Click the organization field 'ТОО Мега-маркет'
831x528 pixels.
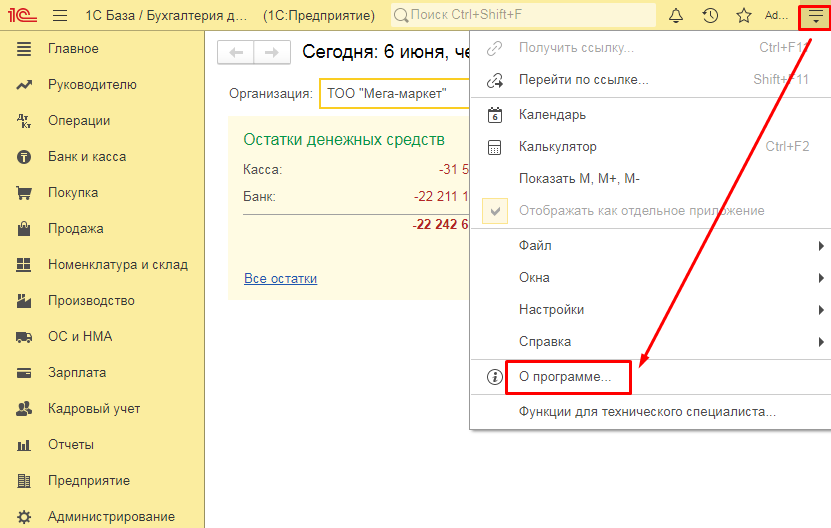click(x=392, y=94)
